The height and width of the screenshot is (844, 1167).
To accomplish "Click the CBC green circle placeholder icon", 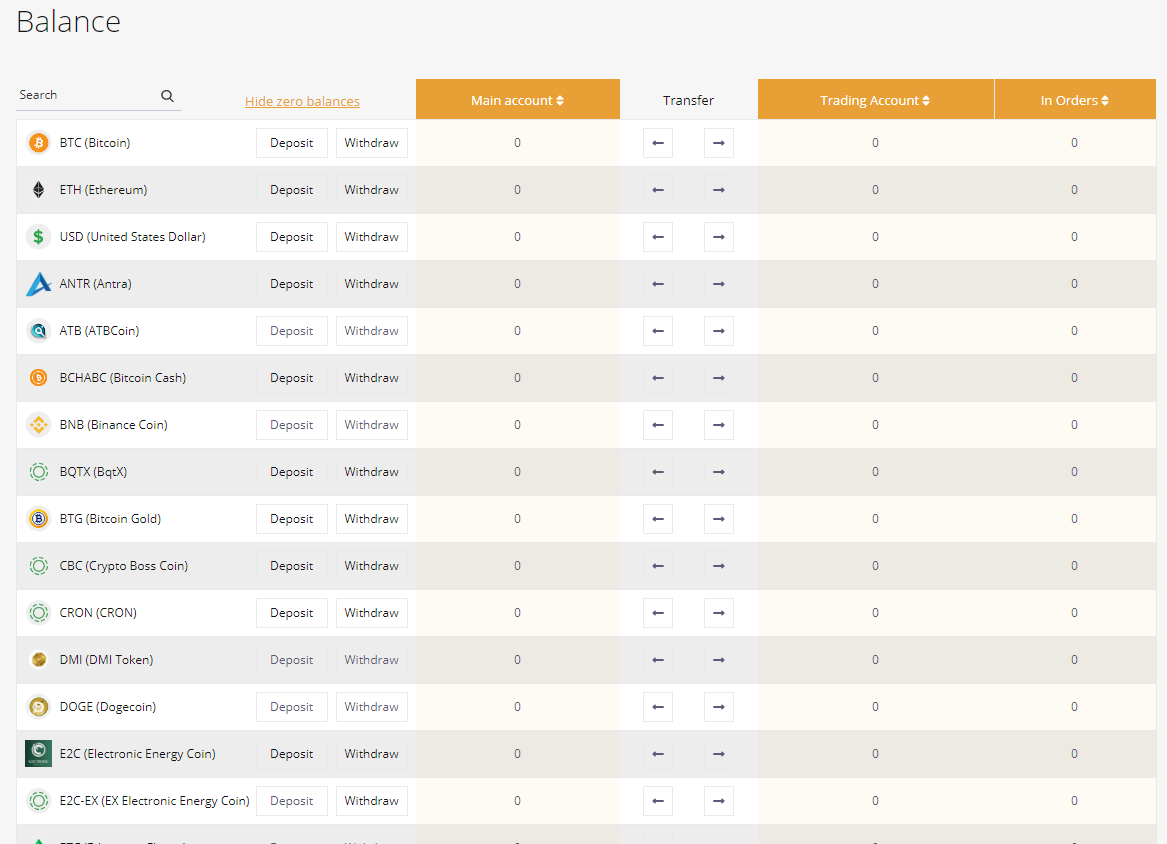I will tap(38, 565).
